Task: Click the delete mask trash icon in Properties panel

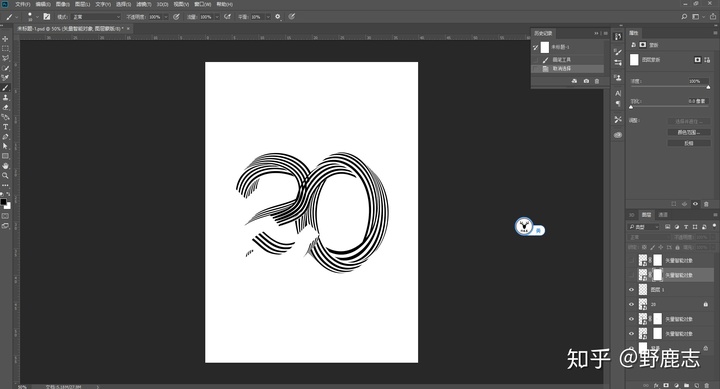Action: pyautogui.click(x=706, y=204)
